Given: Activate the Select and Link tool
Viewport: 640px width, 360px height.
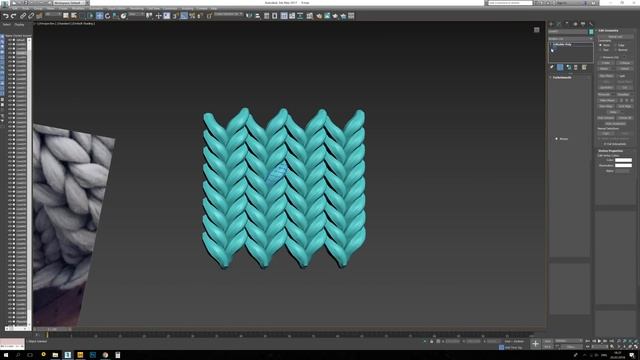Looking at the screenshot, I should click(23, 16).
